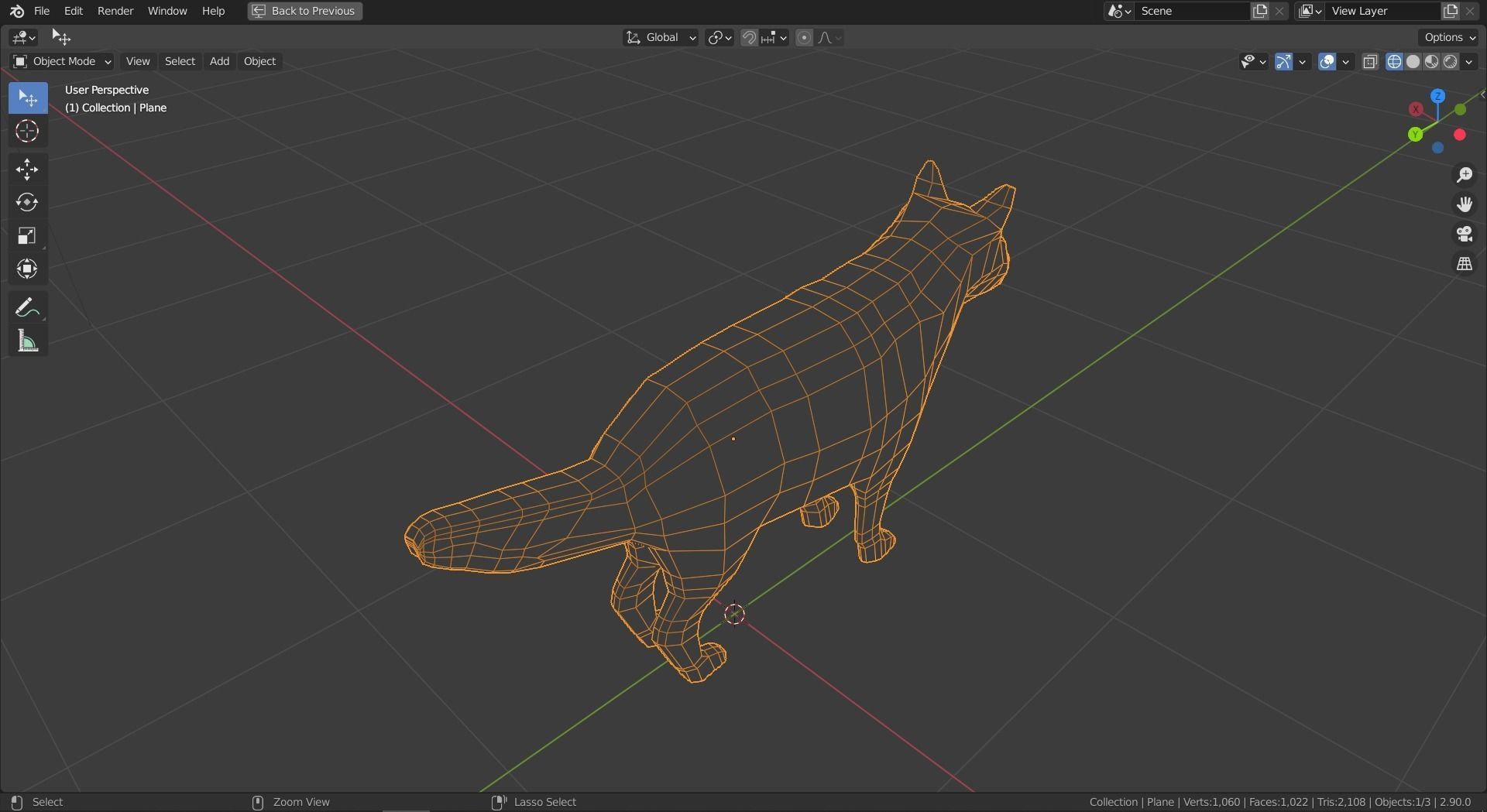The width and height of the screenshot is (1487, 812).
Task: Switch to Wireframe viewport shading
Action: point(1394,62)
